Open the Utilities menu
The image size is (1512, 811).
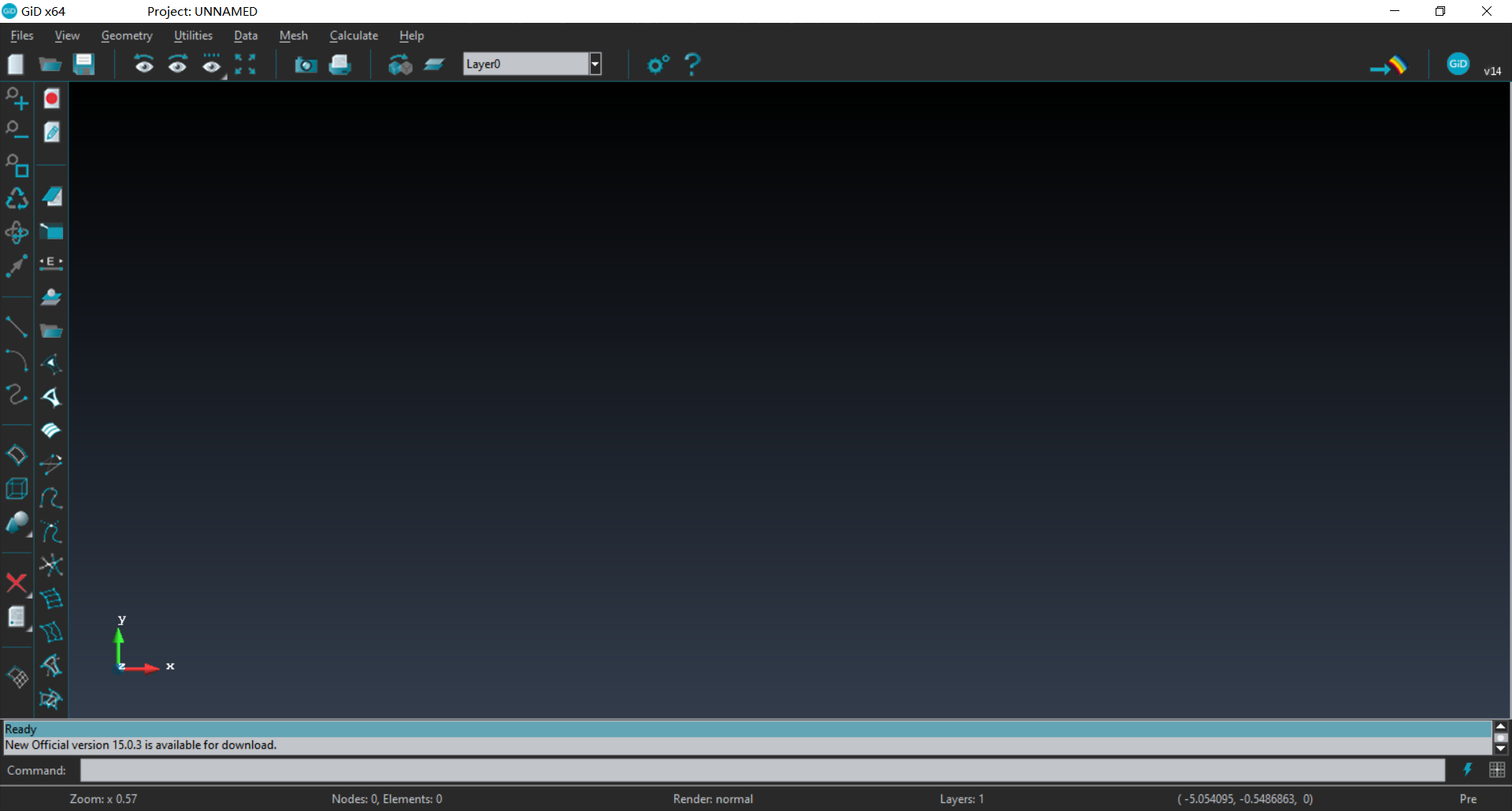click(193, 35)
